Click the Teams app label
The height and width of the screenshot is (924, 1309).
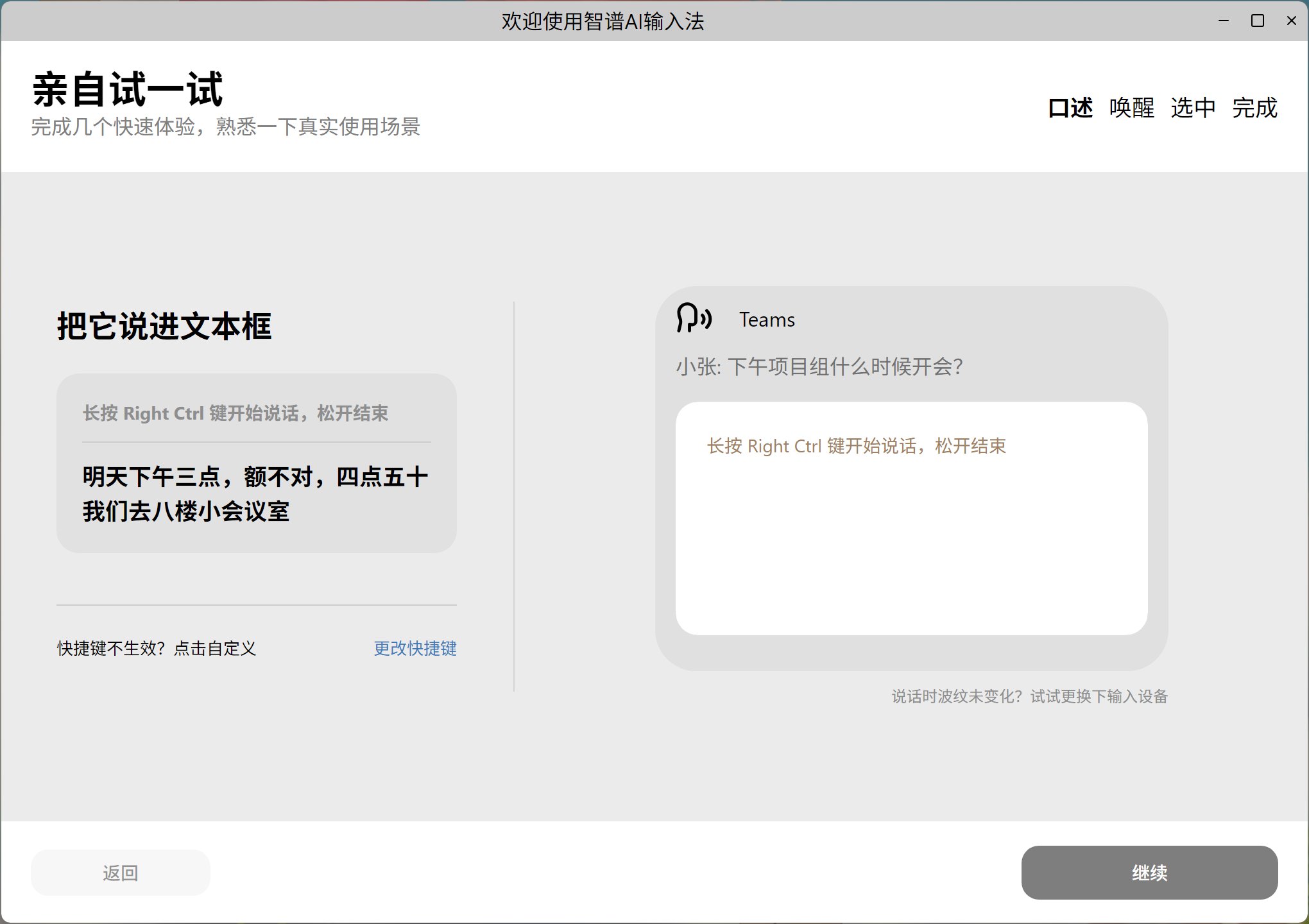point(767,320)
